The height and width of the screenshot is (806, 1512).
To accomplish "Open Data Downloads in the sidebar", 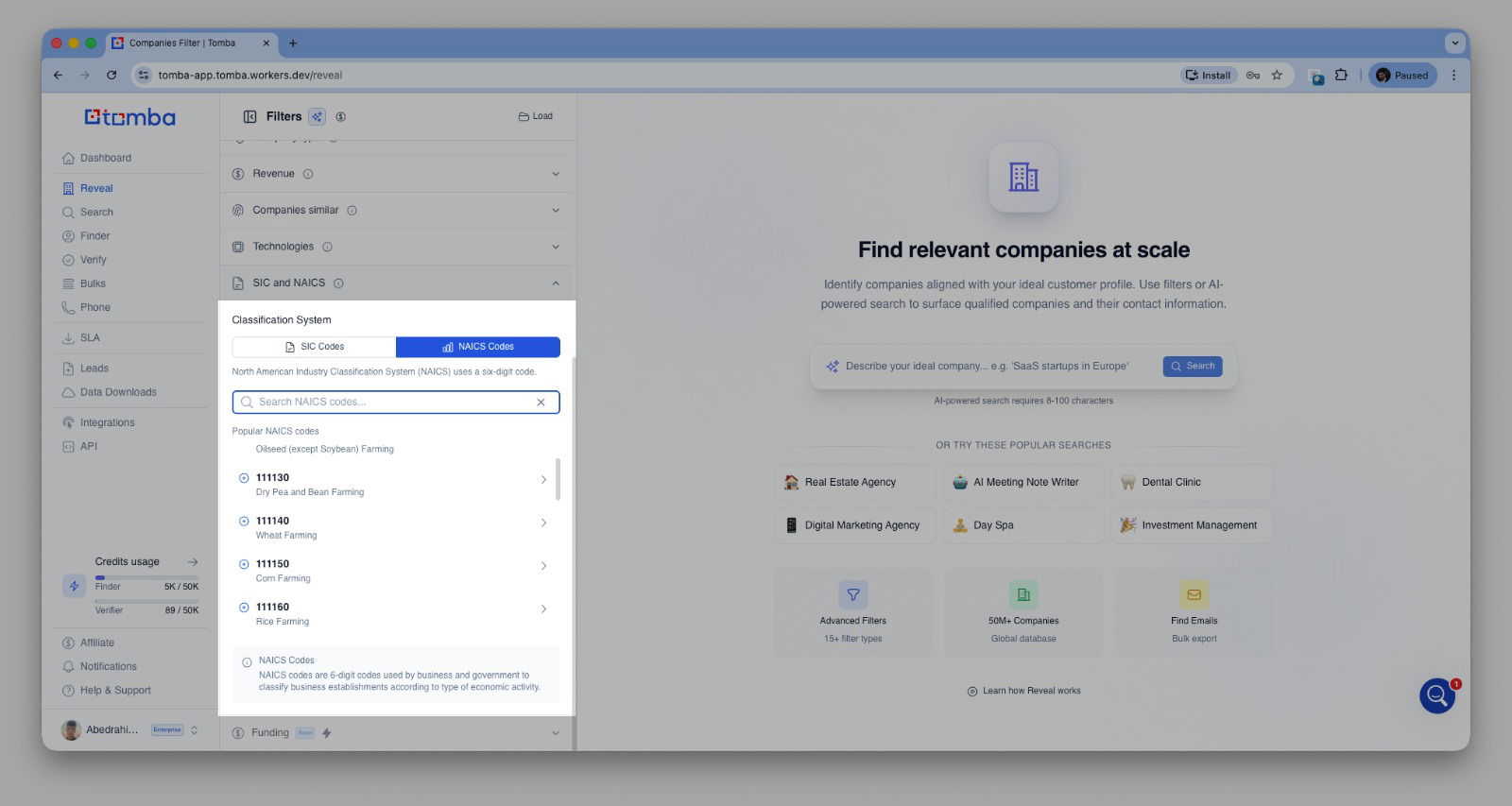I will point(118,392).
